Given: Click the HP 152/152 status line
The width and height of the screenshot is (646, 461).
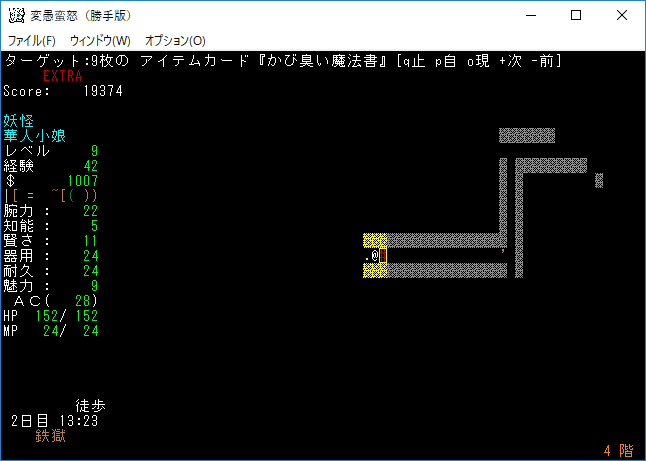Looking at the screenshot, I should [51, 316].
